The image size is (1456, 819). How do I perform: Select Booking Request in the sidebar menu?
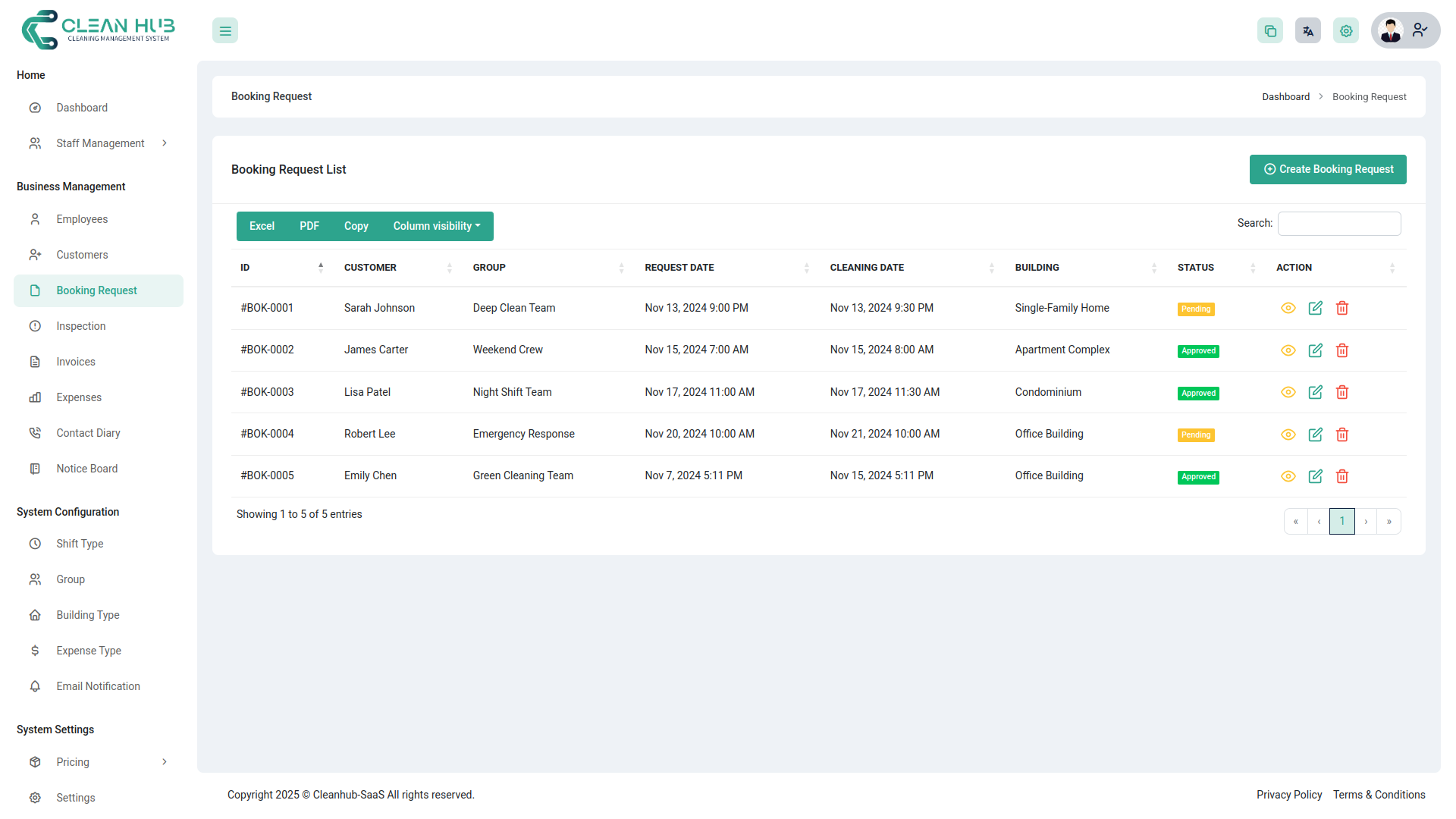tap(96, 290)
